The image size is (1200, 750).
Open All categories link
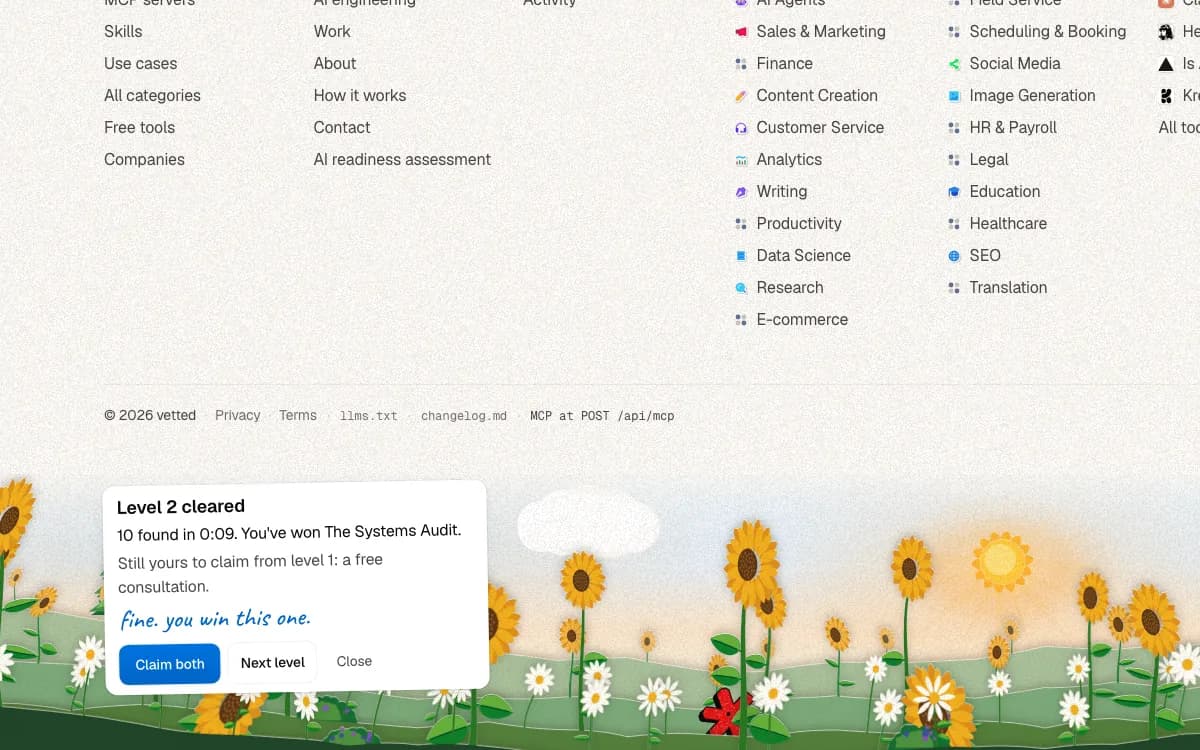point(152,96)
